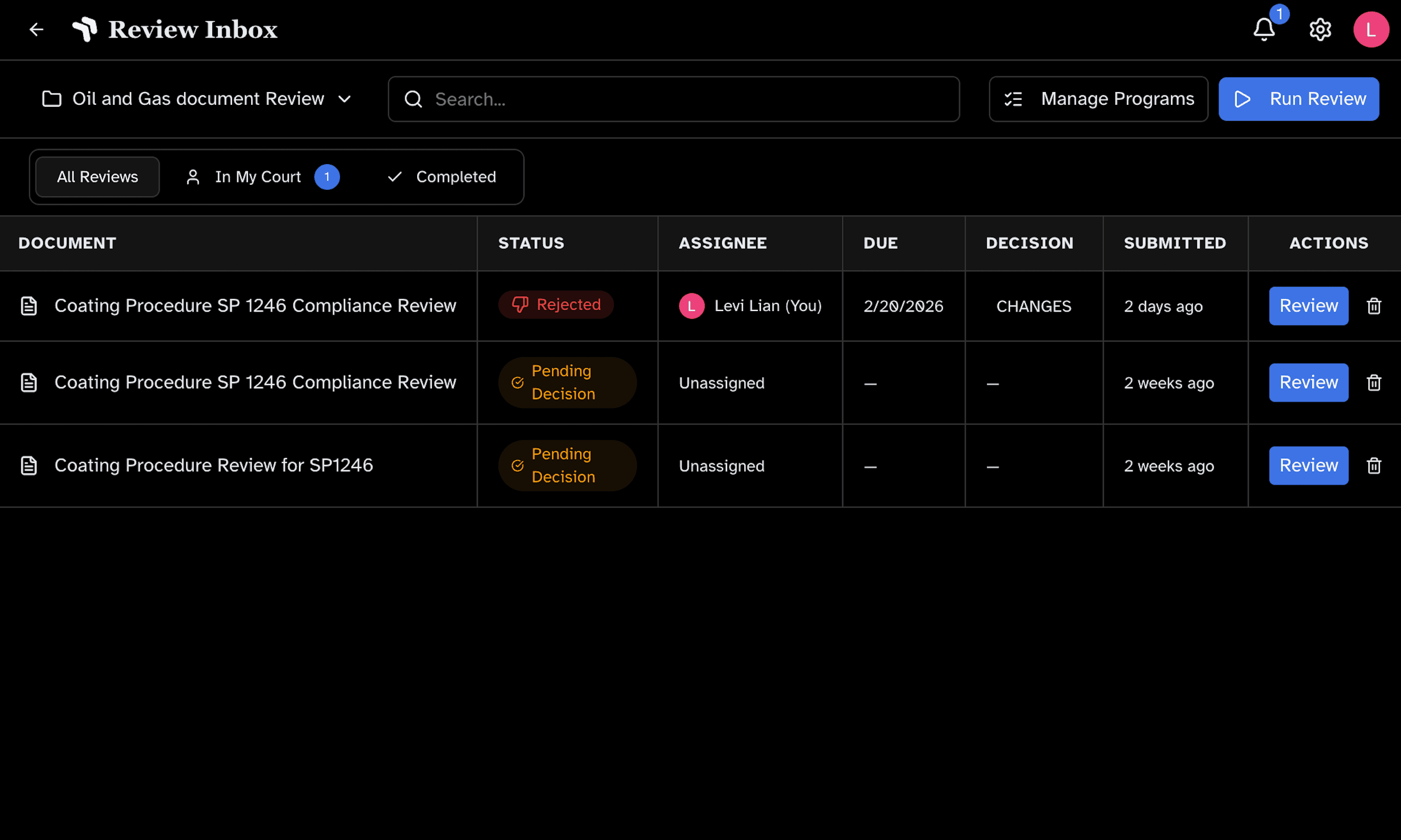
Task: Delete the second Coating Procedure row
Action: [1374, 383]
